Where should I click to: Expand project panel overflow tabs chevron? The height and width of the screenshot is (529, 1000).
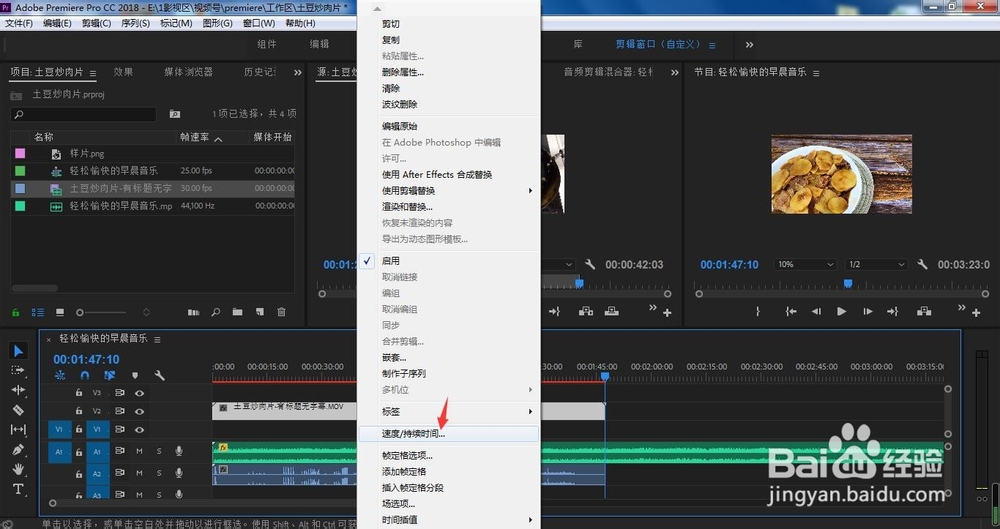click(x=297, y=73)
